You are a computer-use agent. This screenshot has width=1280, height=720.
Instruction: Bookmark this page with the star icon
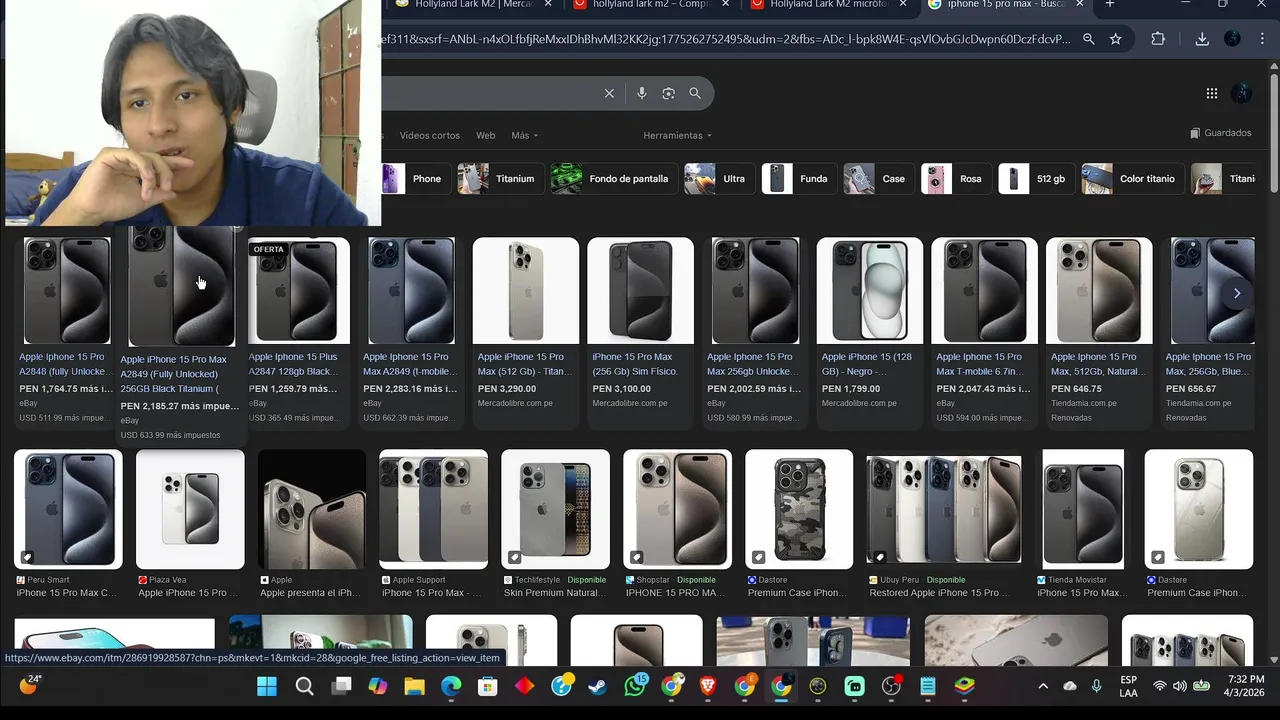(x=1115, y=39)
